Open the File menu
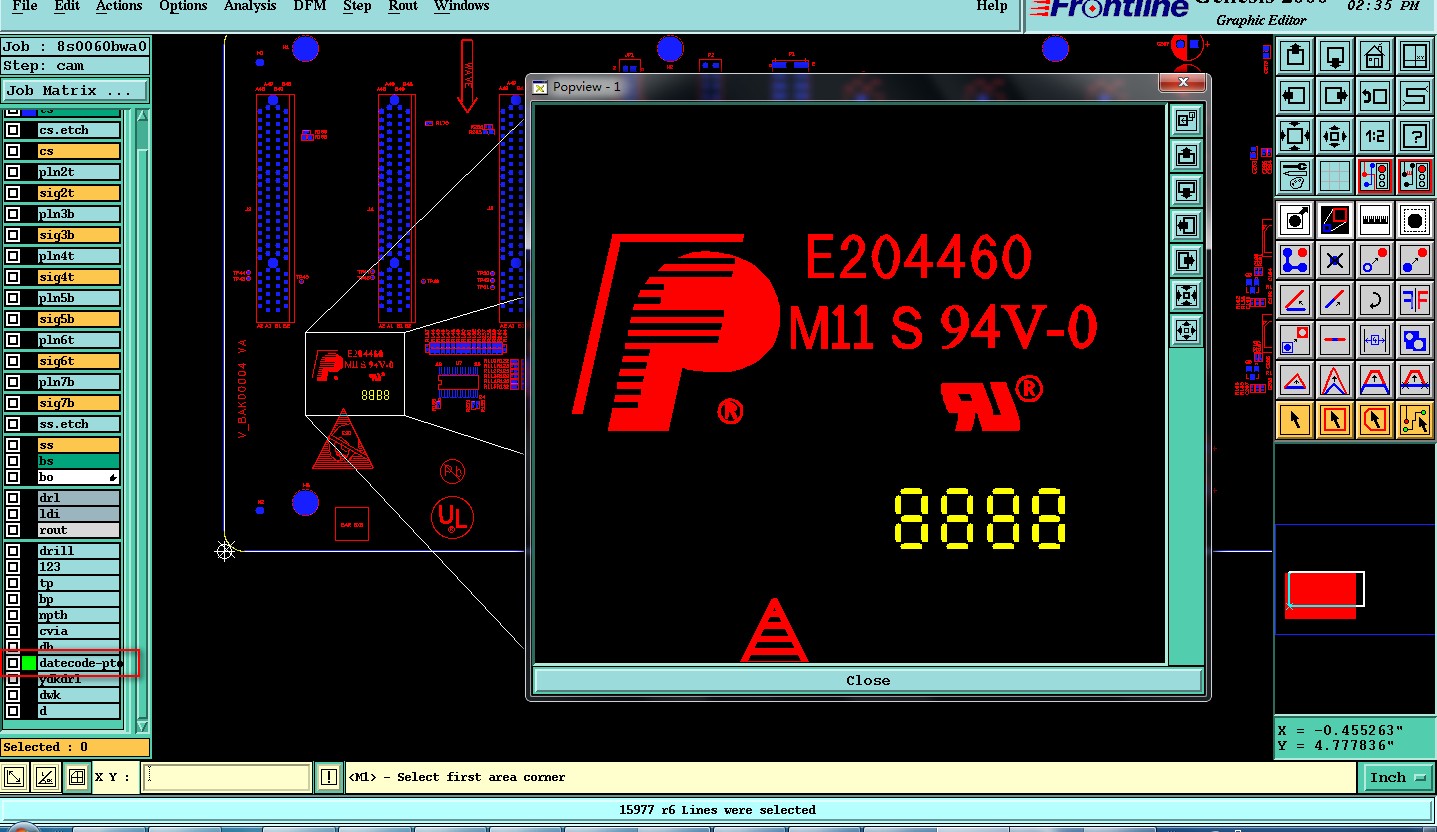Viewport: 1437px width, 832px height. pyautogui.click(x=25, y=6)
